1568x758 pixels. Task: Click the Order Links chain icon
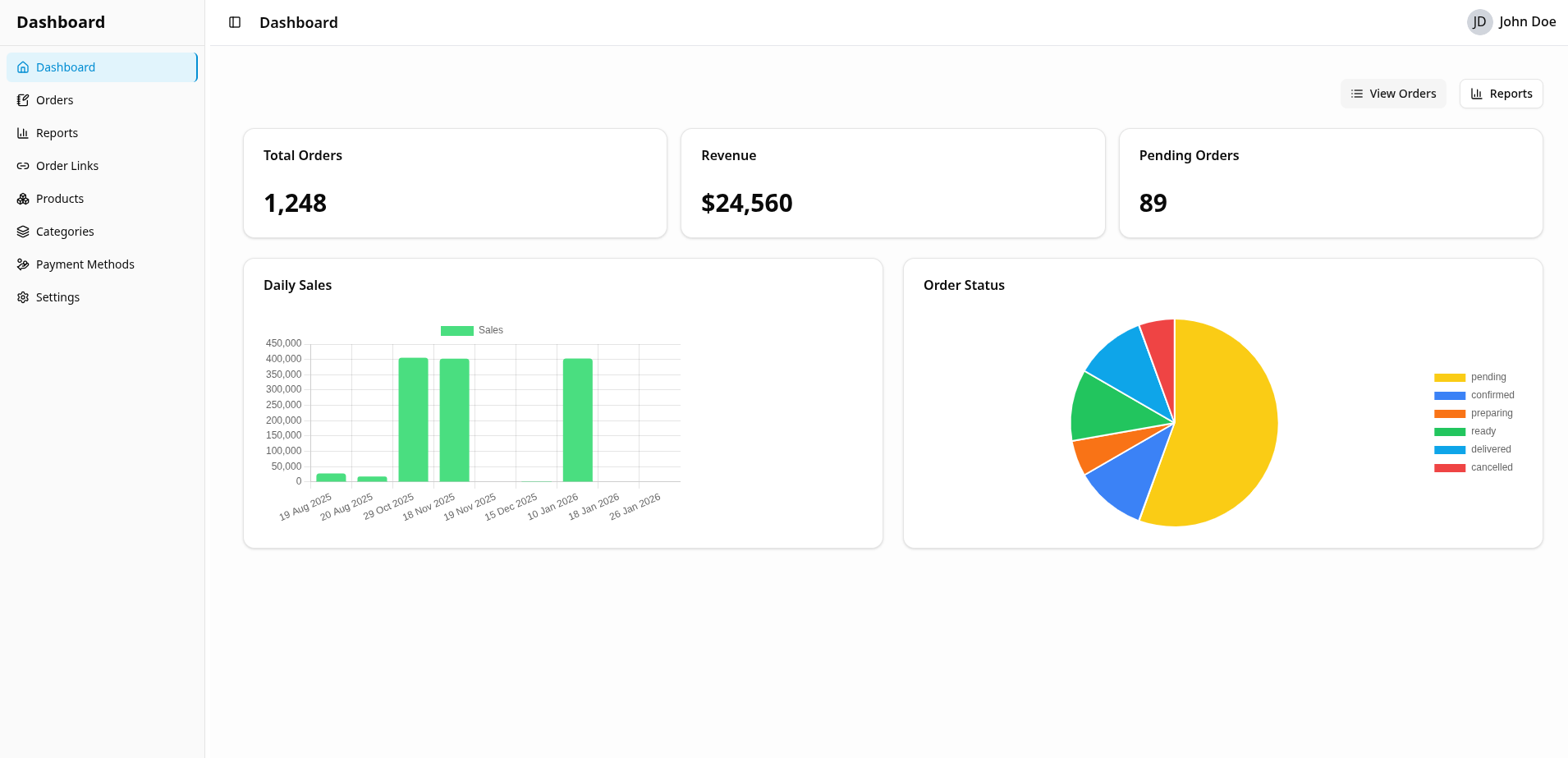click(x=23, y=166)
